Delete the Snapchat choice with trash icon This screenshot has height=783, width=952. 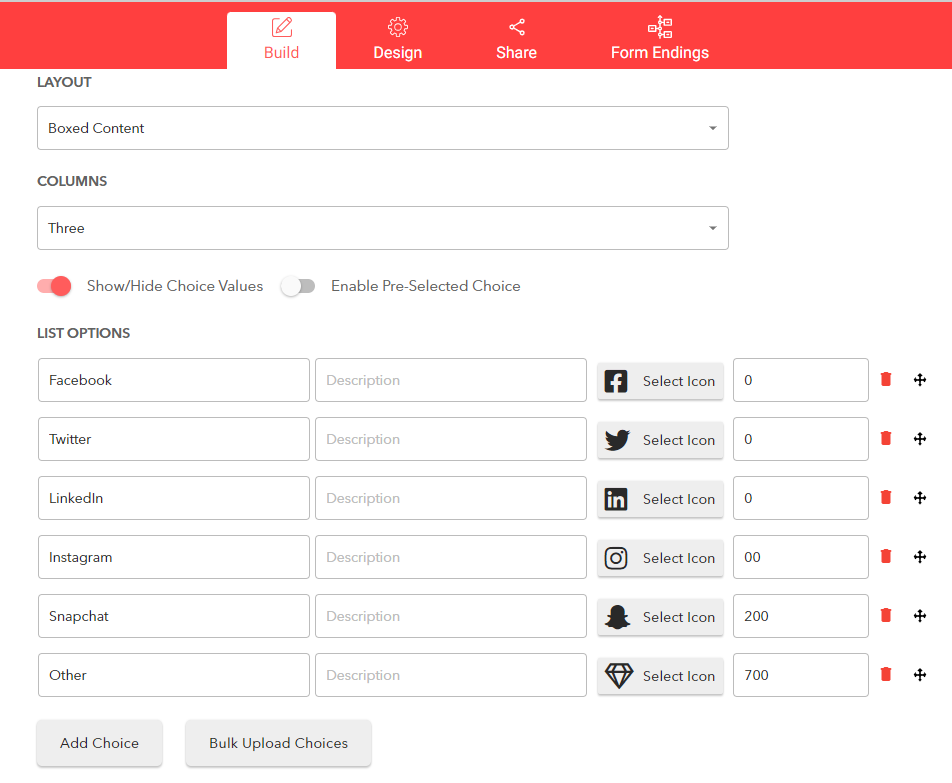click(x=886, y=615)
